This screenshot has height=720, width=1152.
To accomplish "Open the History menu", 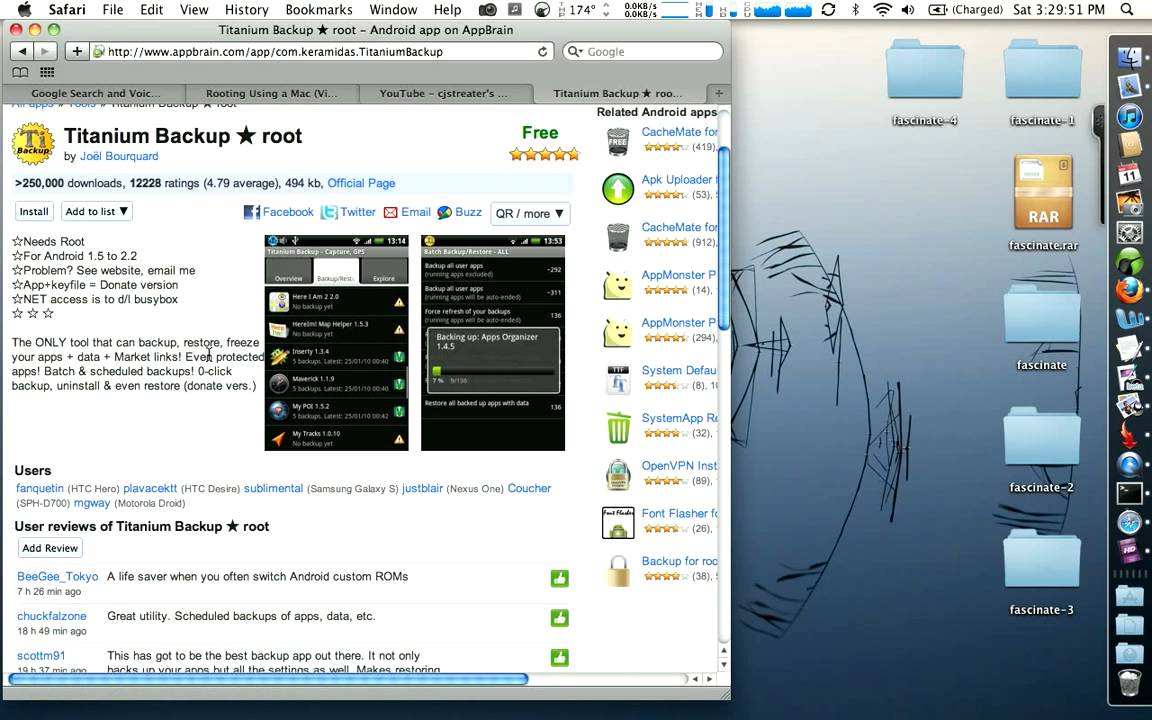I will (246, 10).
